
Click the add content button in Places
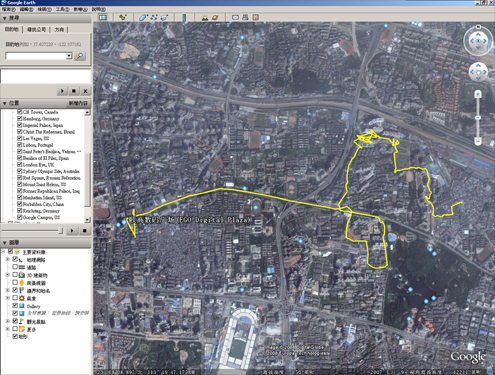78,103
